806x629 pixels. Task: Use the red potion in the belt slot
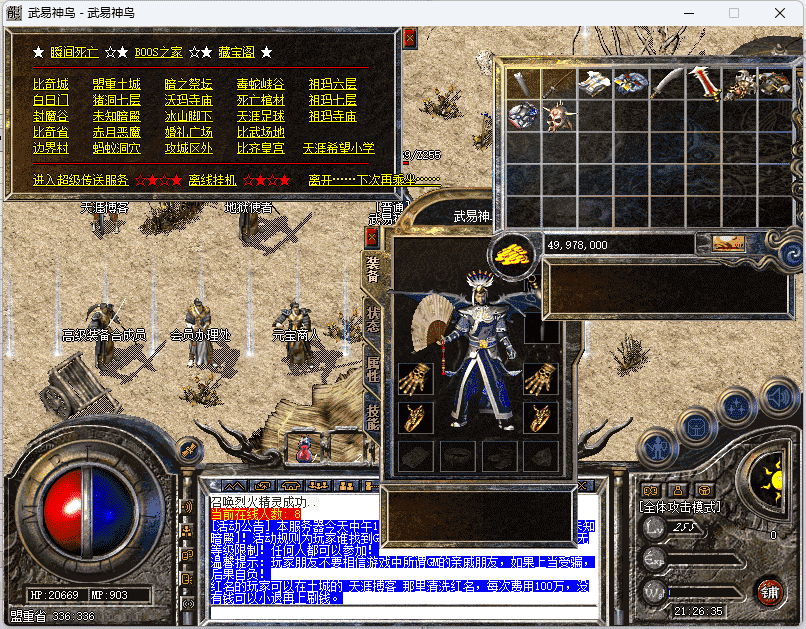click(x=304, y=449)
